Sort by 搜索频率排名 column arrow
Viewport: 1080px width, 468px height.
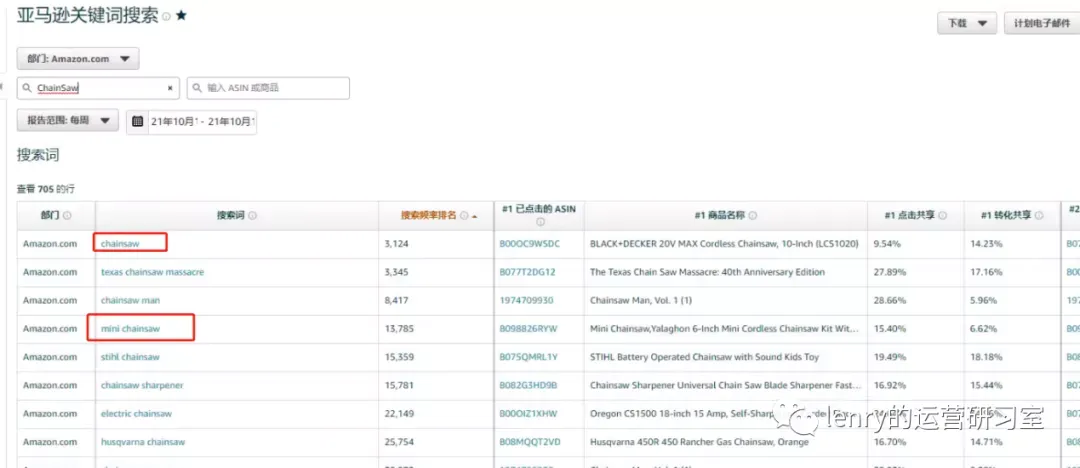pyautogui.click(x=475, y=216)
